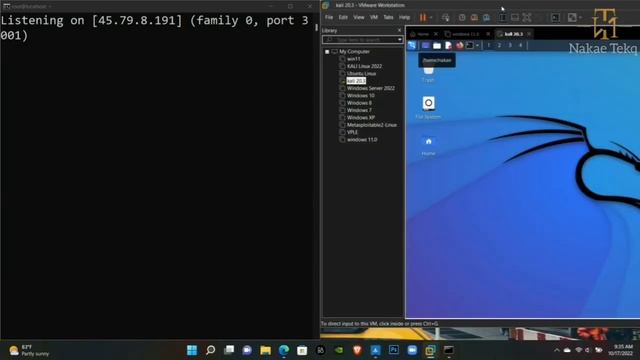
Task: Open the Tabs menu in VMware
Action: click(388, 17)
